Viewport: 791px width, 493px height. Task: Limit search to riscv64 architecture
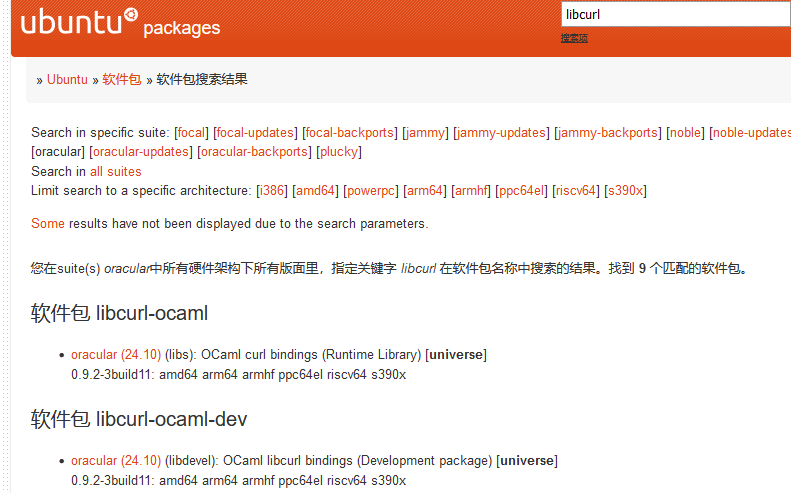point(576,191)
